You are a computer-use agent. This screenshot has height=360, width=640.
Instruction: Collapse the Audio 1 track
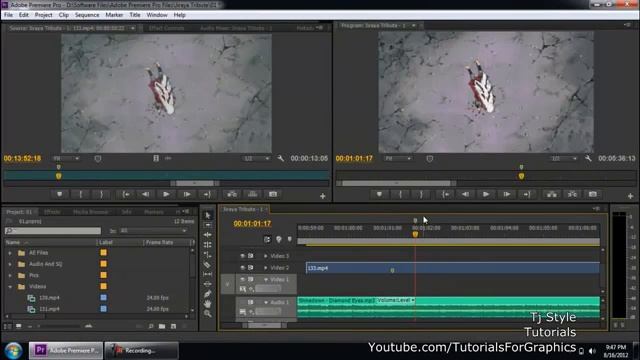(266, 302)
